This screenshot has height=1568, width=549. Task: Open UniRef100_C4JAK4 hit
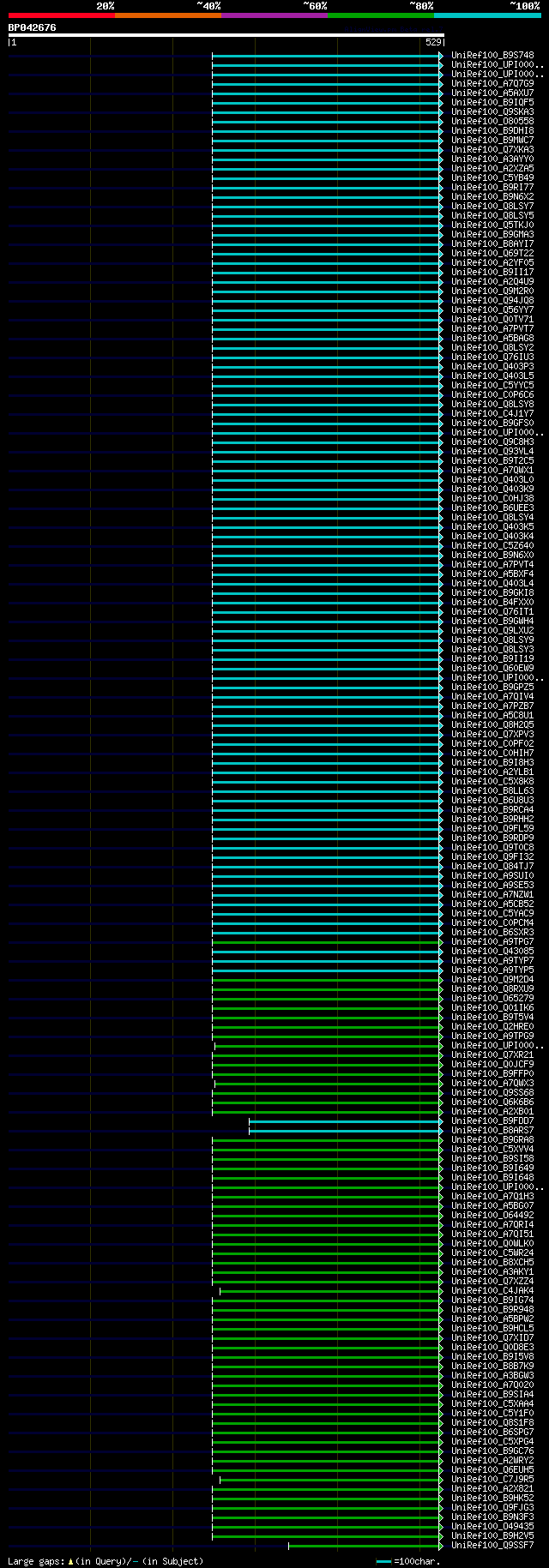[x=492, y=1291]
